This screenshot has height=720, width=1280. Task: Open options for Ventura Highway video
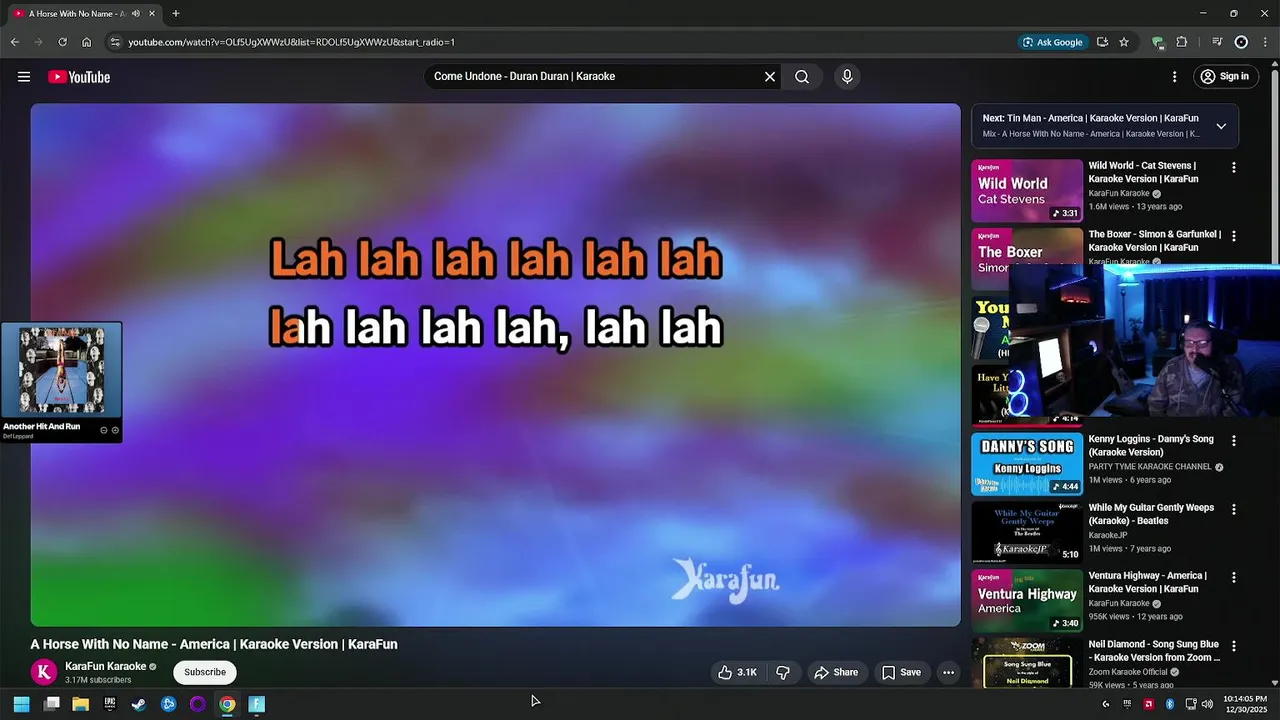(x=1234, y=577)
